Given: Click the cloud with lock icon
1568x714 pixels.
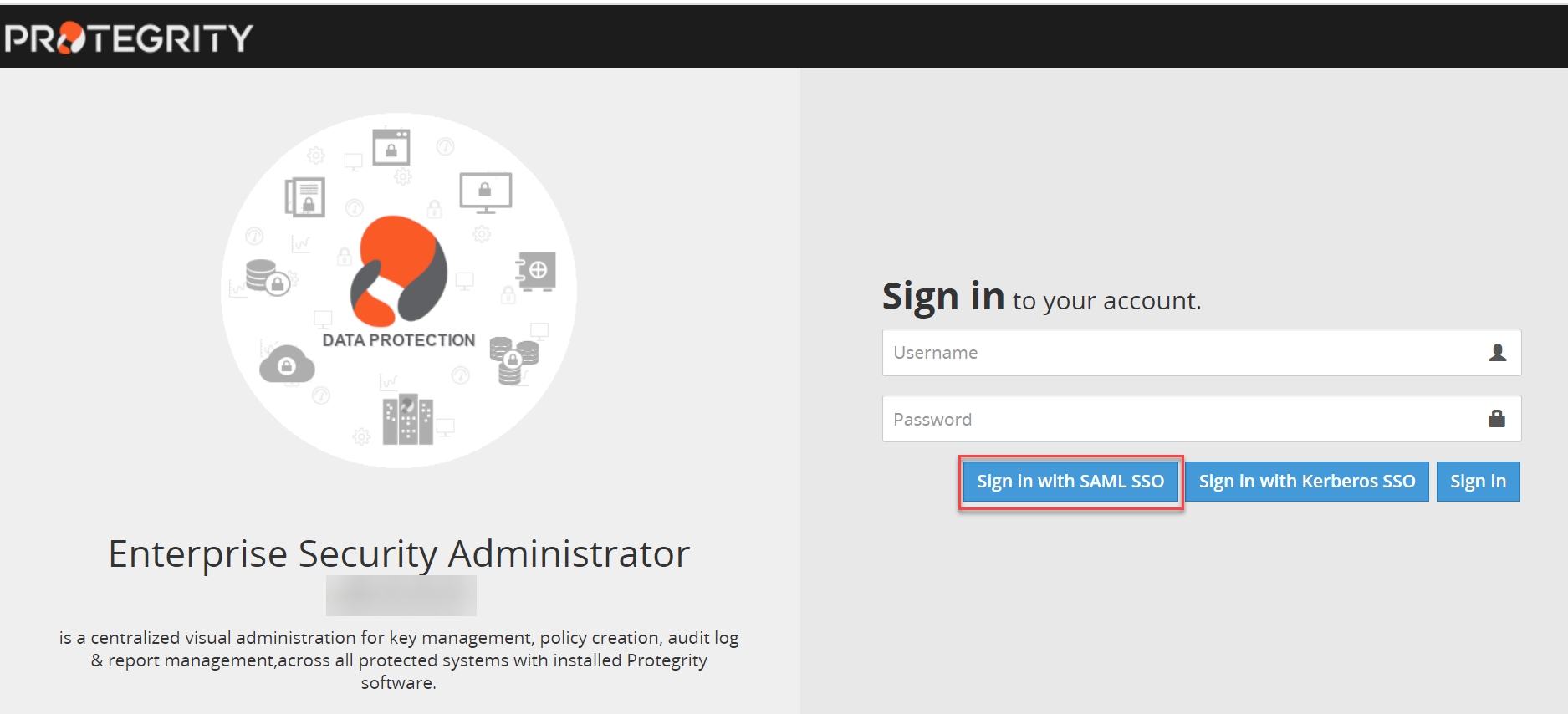Looking at the screenshot, I should click(287, 365).
